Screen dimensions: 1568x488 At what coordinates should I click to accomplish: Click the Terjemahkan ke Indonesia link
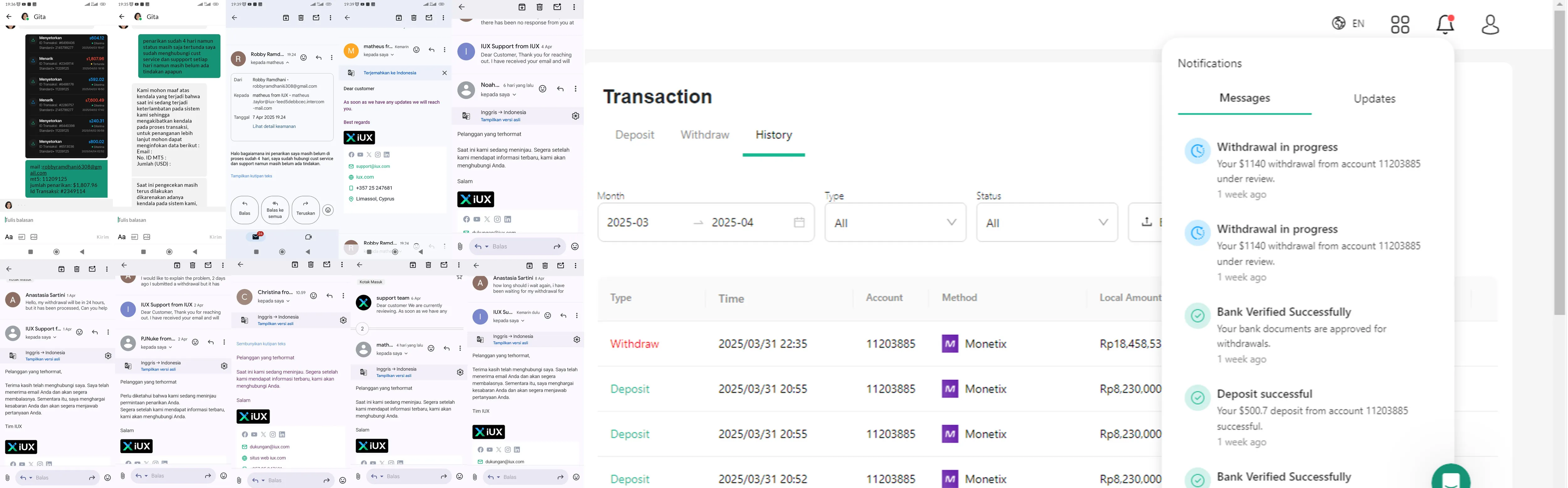point(389,73)
